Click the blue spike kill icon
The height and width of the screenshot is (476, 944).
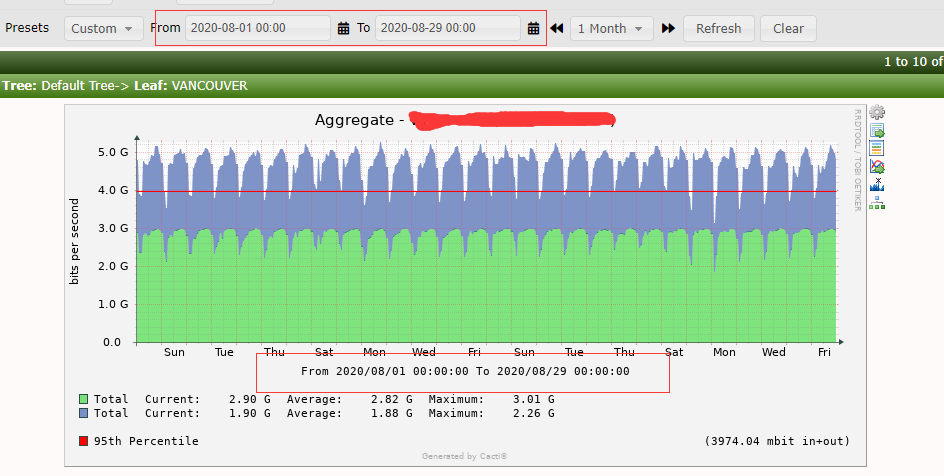click(877, 184)
